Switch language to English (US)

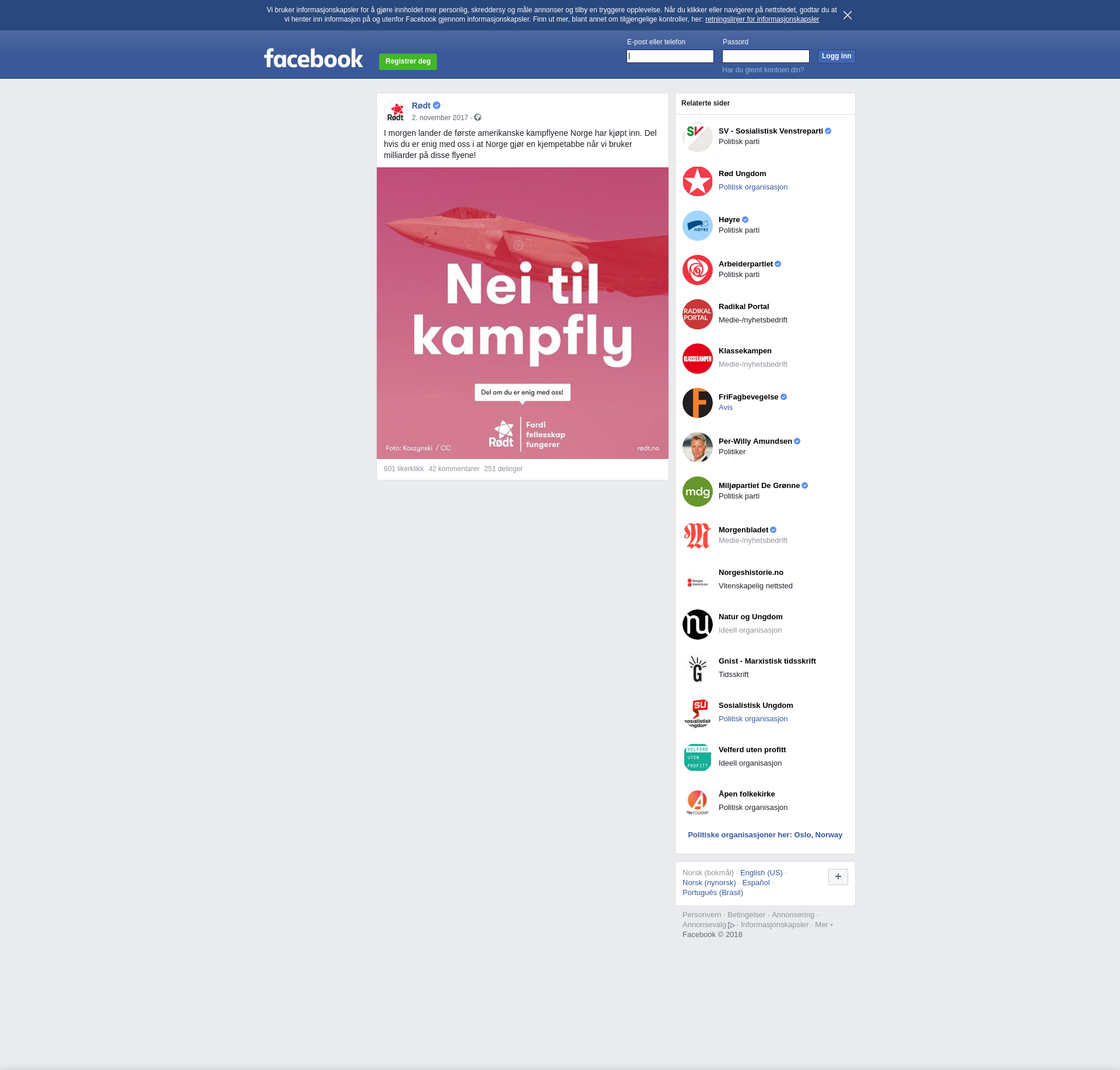[x=761, y=873]
